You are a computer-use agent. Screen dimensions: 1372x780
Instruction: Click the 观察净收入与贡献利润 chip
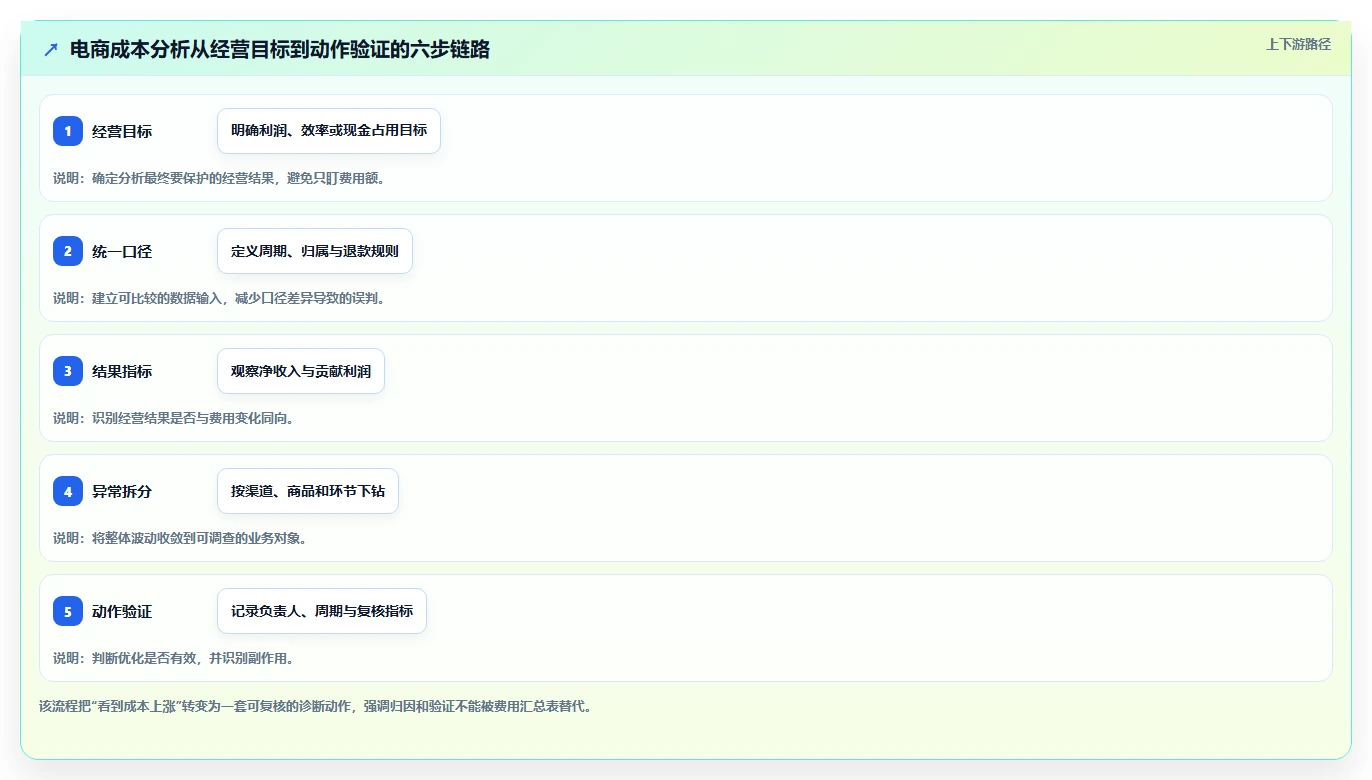click(301, 371)
